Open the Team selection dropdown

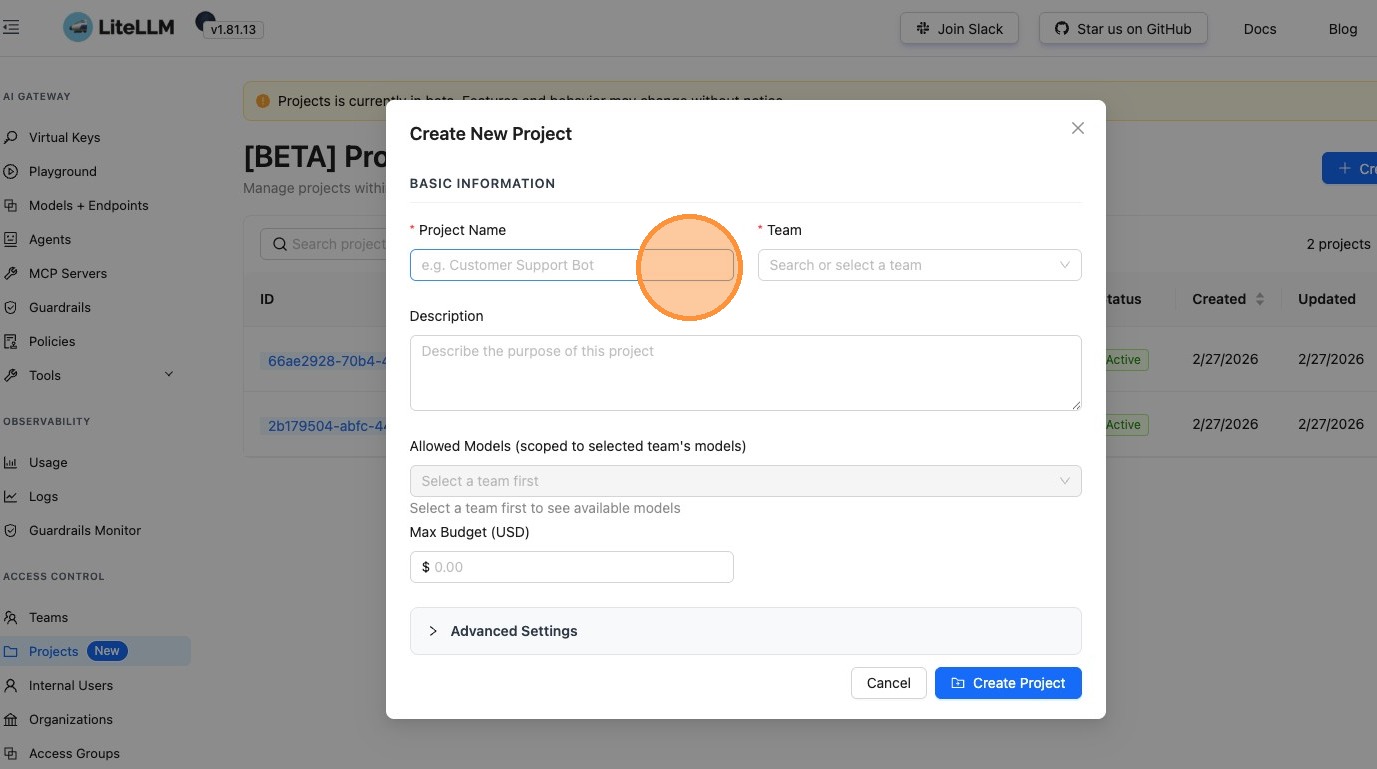(x=919, y=265)
